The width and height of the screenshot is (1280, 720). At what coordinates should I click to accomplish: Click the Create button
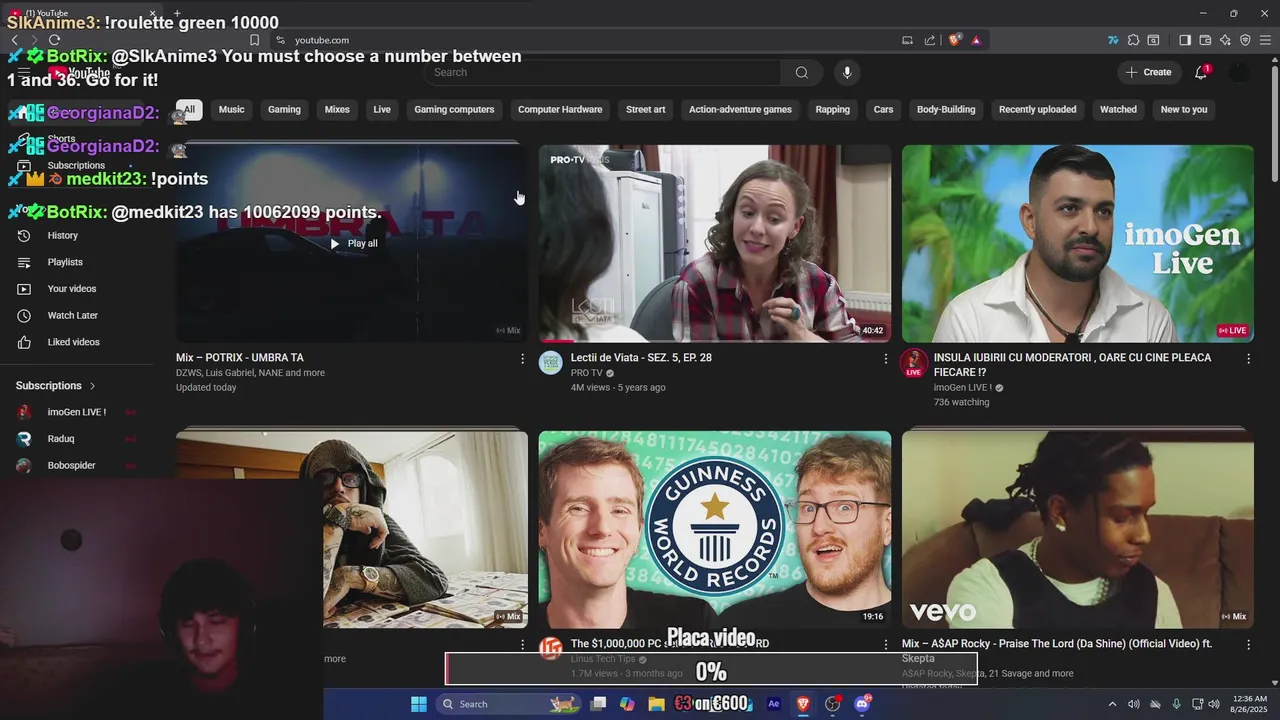[x=1148, y=72]
